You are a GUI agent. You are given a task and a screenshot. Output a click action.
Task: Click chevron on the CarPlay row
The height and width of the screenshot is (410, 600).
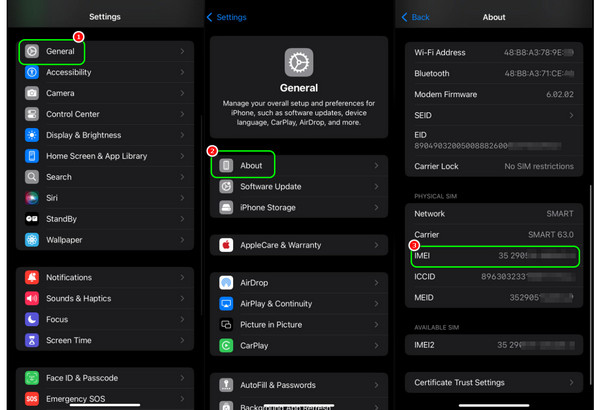click(x=376, y=346)
